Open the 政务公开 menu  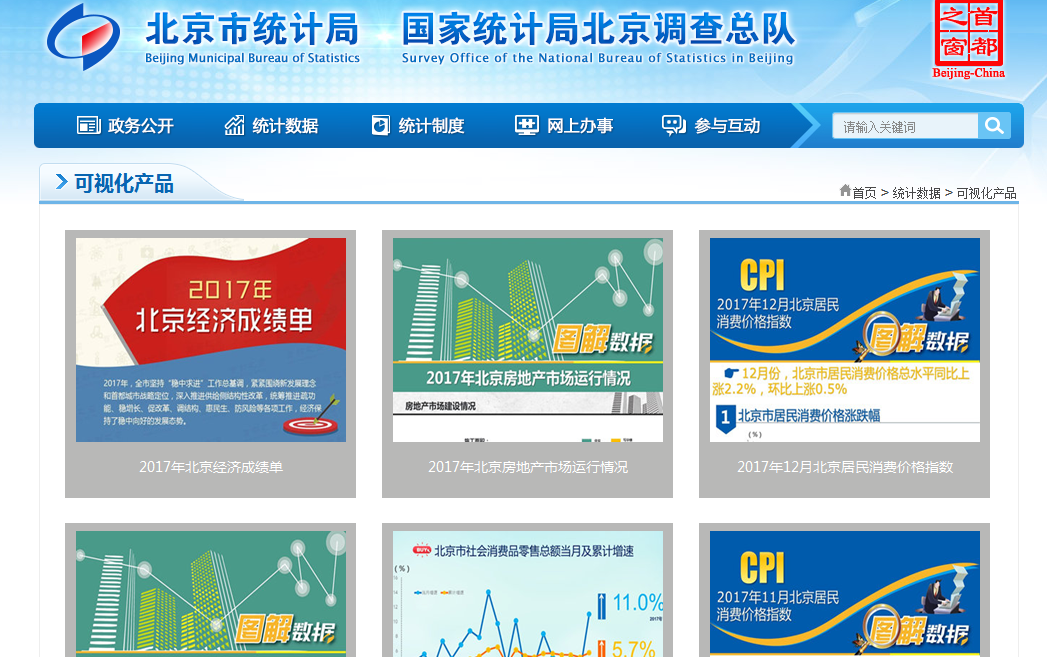point(140,126)
